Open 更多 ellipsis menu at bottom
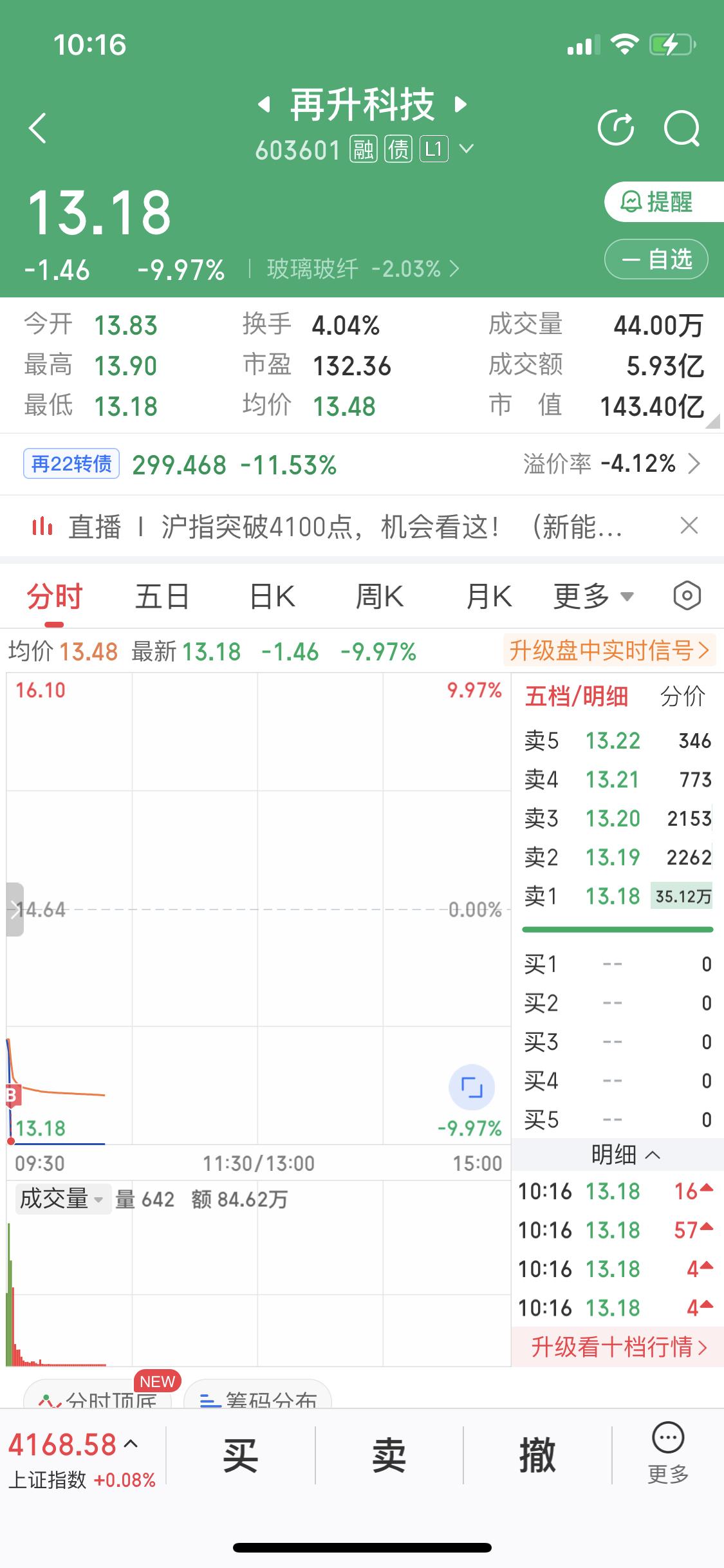 click(x=668, y=1452)
